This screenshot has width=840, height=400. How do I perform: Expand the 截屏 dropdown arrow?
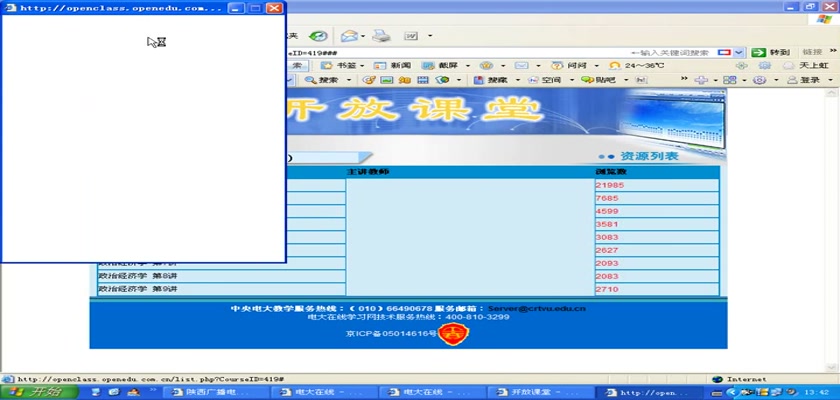coord(467,66)
